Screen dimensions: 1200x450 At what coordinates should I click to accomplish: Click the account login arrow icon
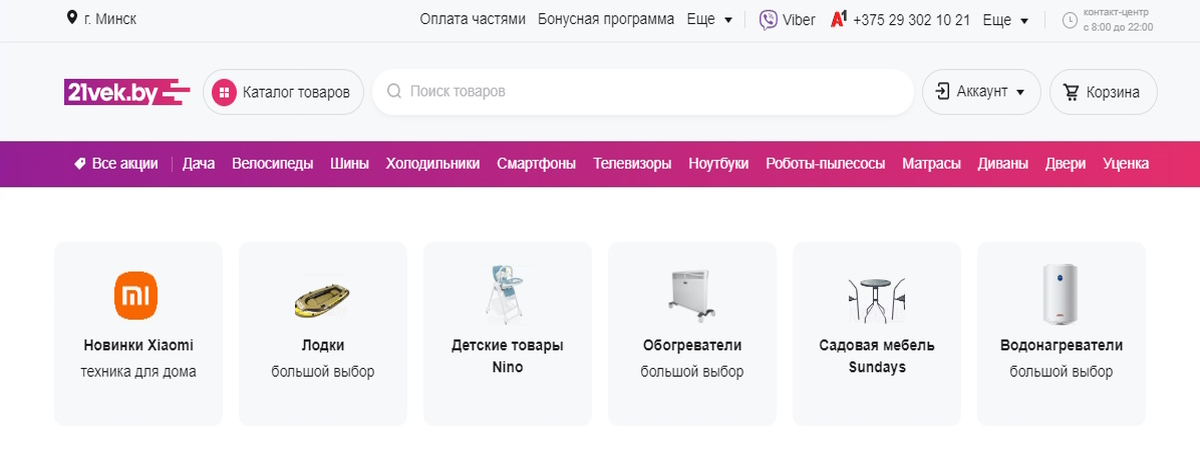(942, 92)
